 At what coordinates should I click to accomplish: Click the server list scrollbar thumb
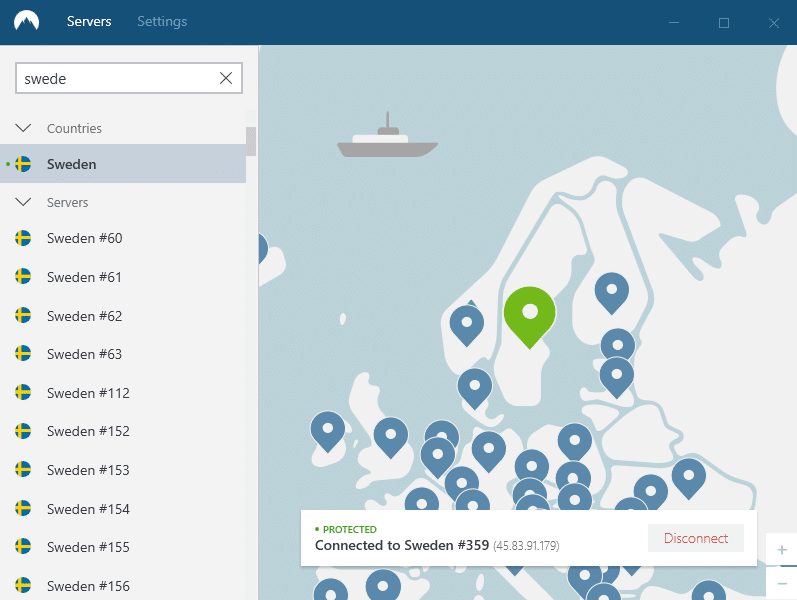(251, 141)
